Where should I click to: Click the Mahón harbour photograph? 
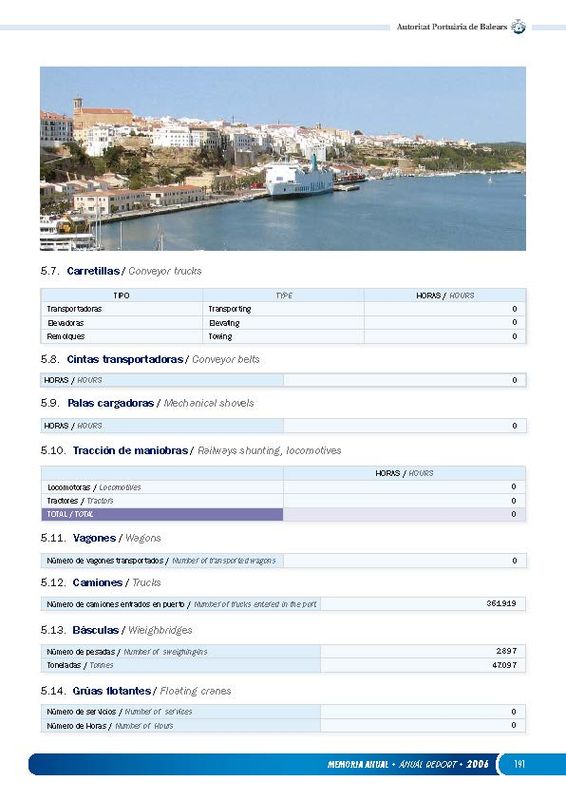pos(283,159)
